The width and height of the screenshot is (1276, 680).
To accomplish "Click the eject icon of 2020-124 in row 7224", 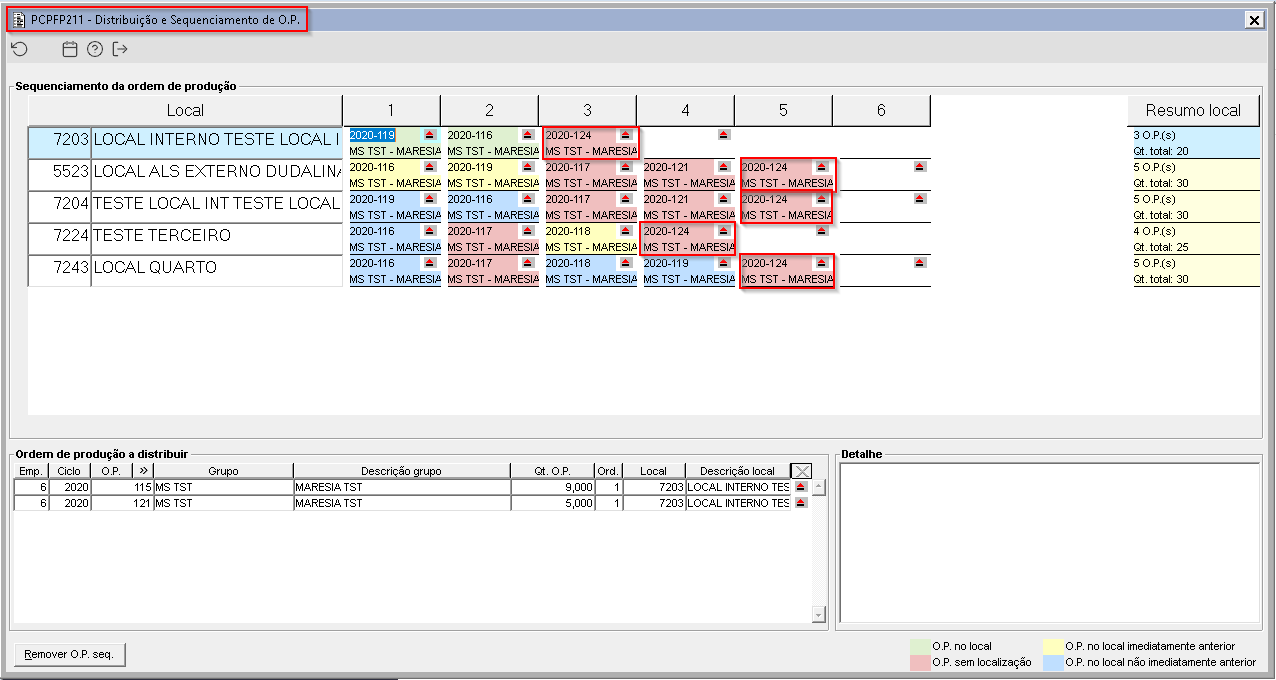I will click(x=724, y=231).
